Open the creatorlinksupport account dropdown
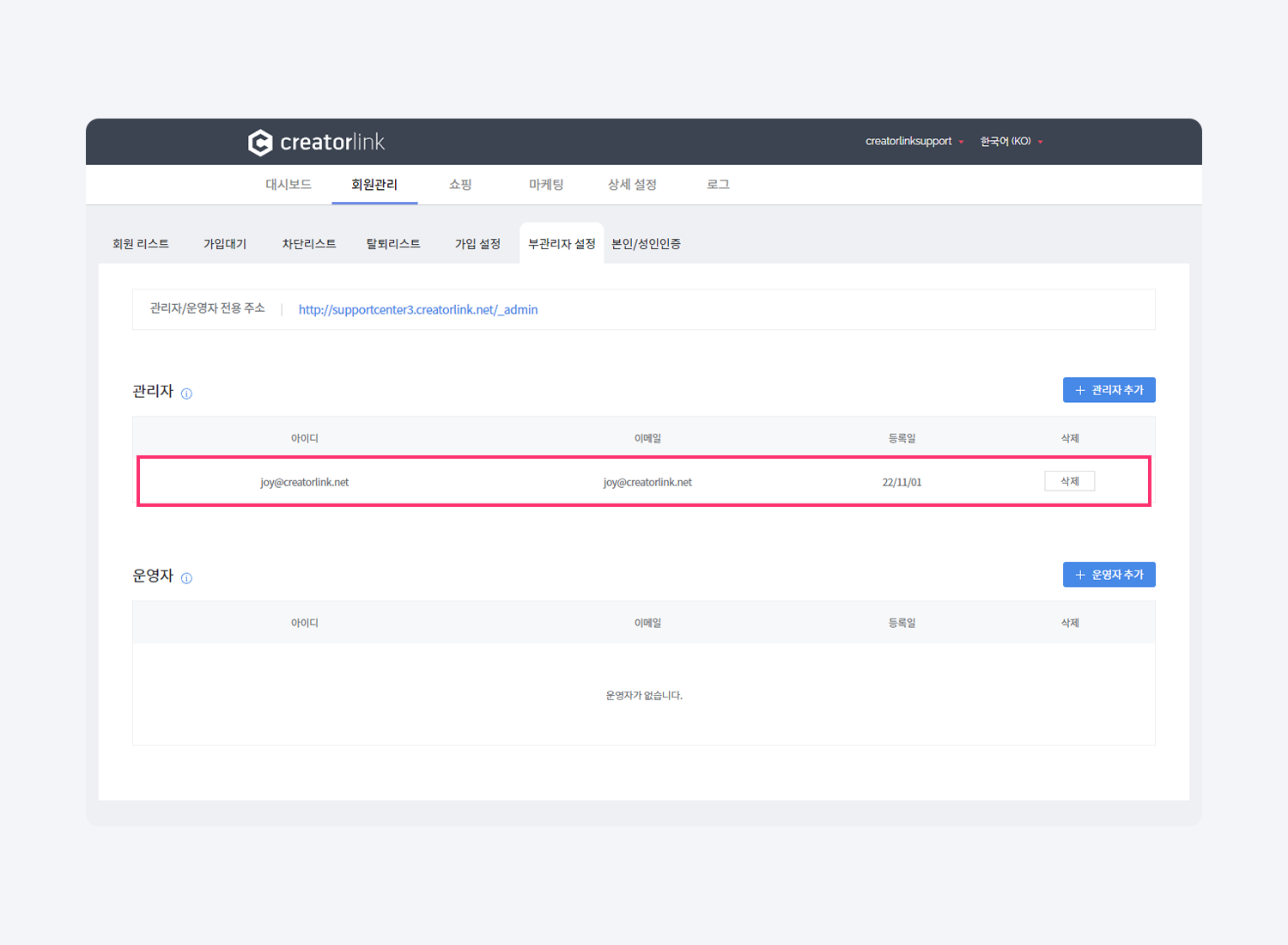Screen dimensions: 1288x945 [914, 142]
